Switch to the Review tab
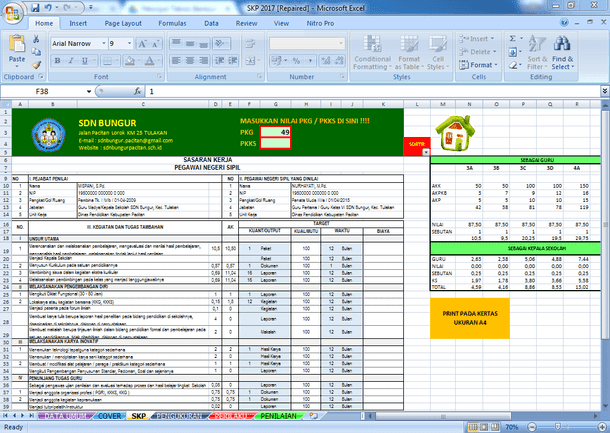610x433 pixels. pos(247,23)
